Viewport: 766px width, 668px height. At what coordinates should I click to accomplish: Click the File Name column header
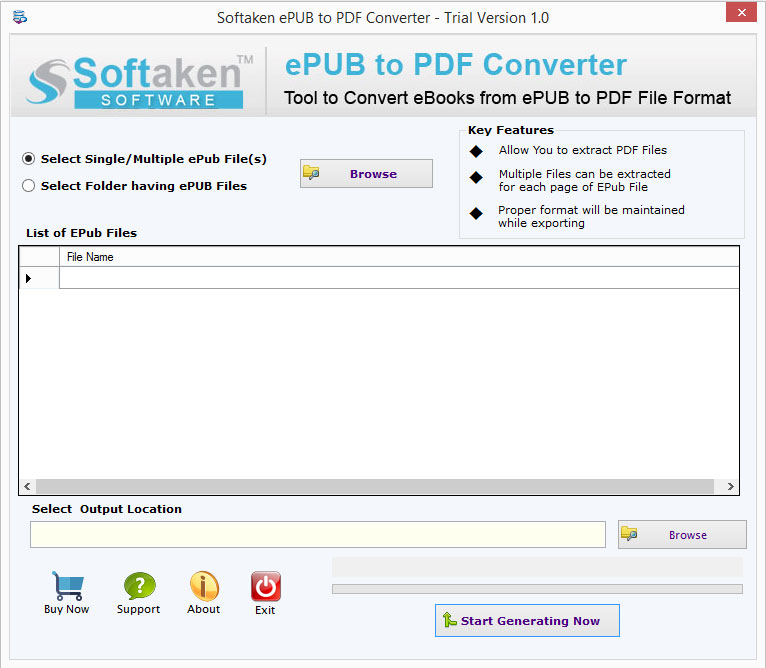(398, 257)
